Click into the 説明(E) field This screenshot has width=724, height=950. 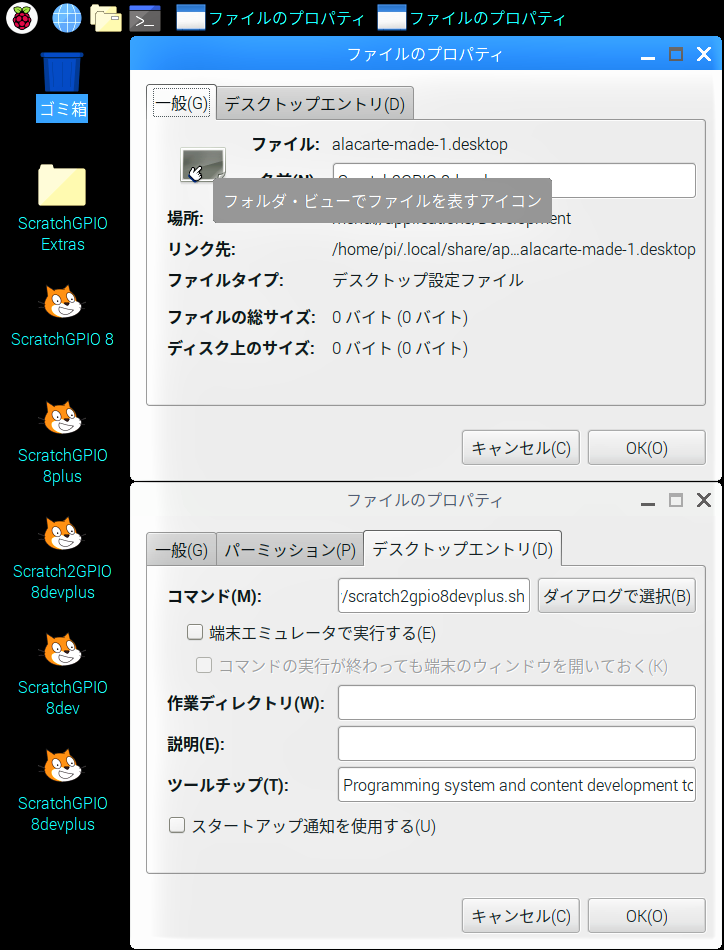click(517, 743)
